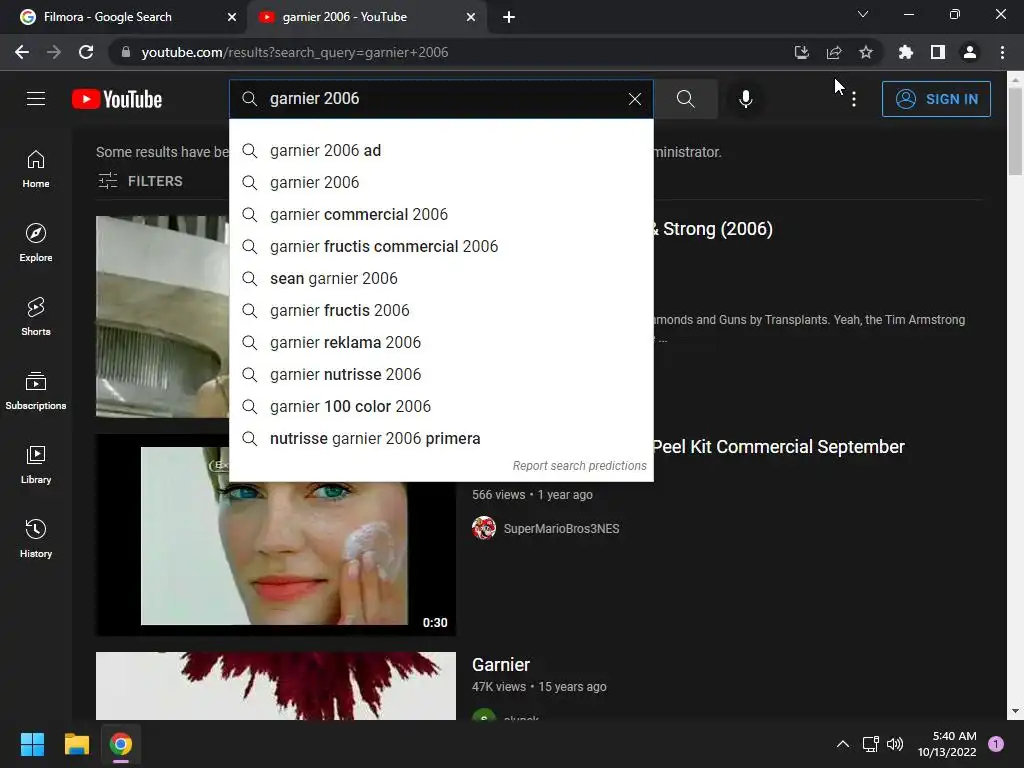Viewport: 1024px width, 768px height.
Task: Close the garnier 2006 - YouTube tab
Action: [471, 17]
